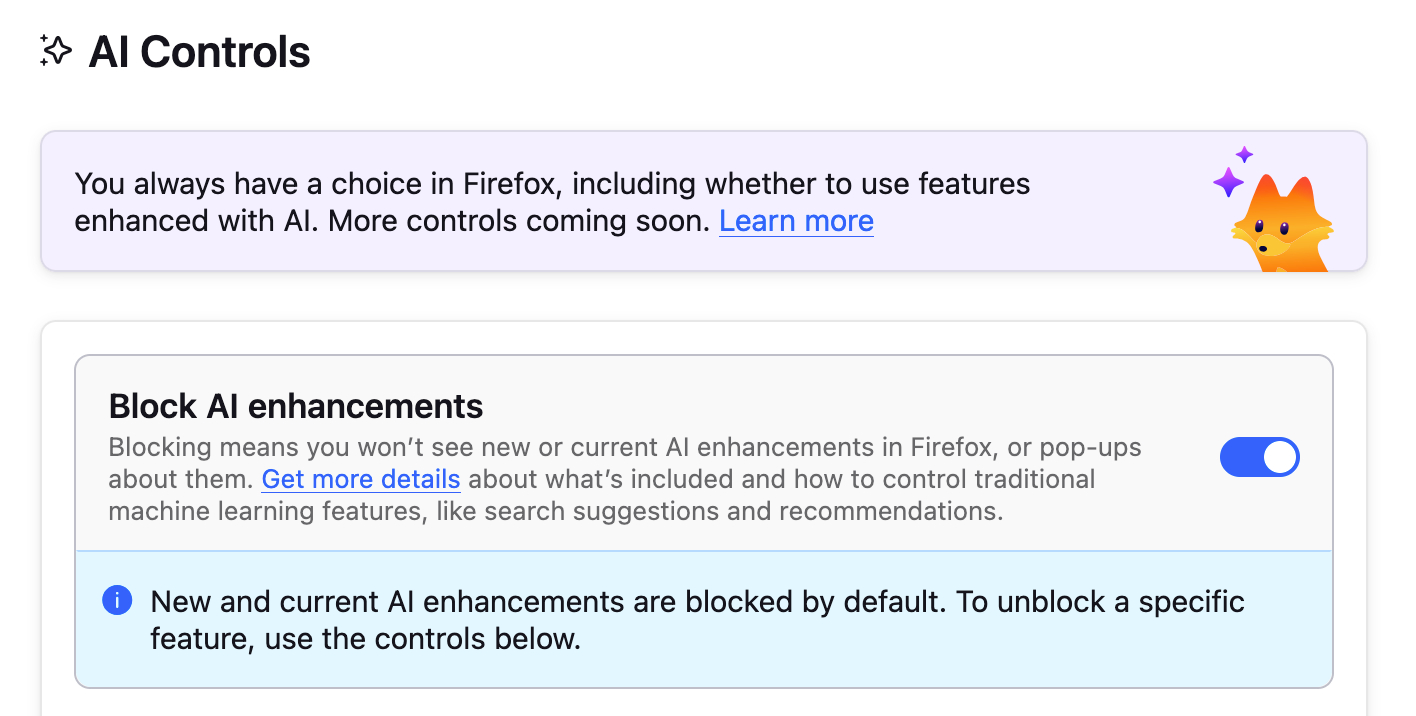Click the small purple sparkle above the fox
1416x716 pixels.
coord(1244,154)
